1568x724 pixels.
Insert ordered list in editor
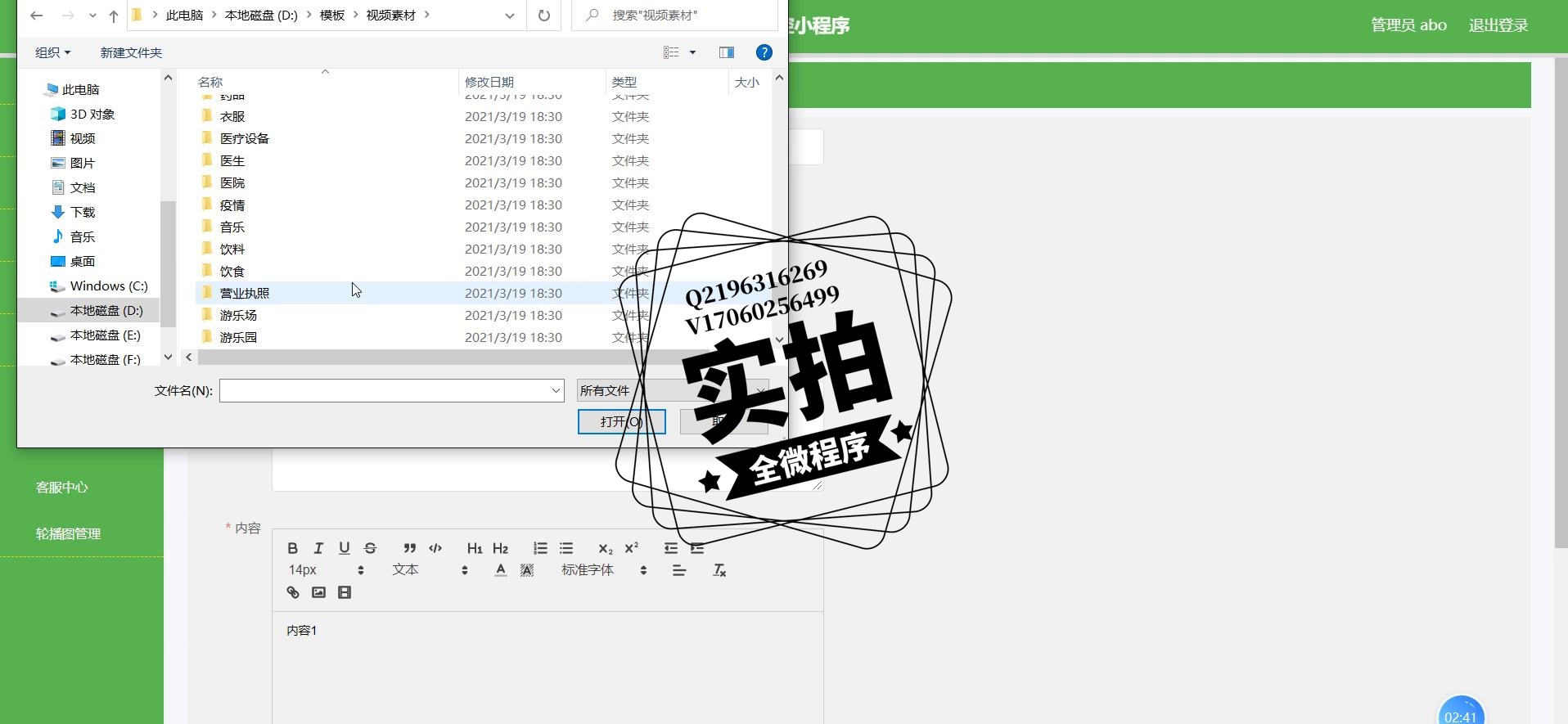click(x=540, y=548)
